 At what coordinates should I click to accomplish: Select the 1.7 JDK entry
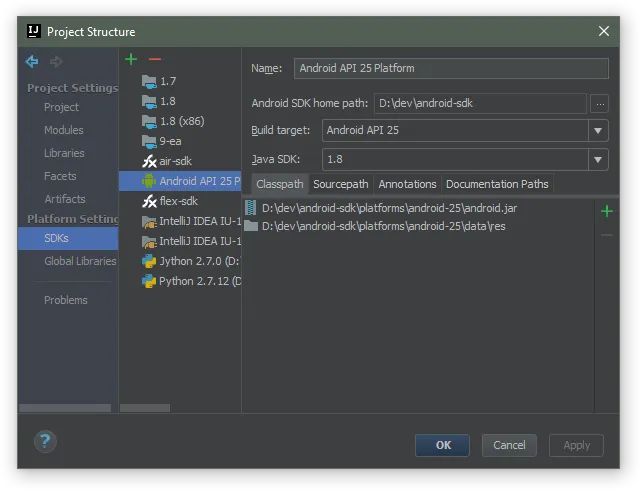point(180,81)
